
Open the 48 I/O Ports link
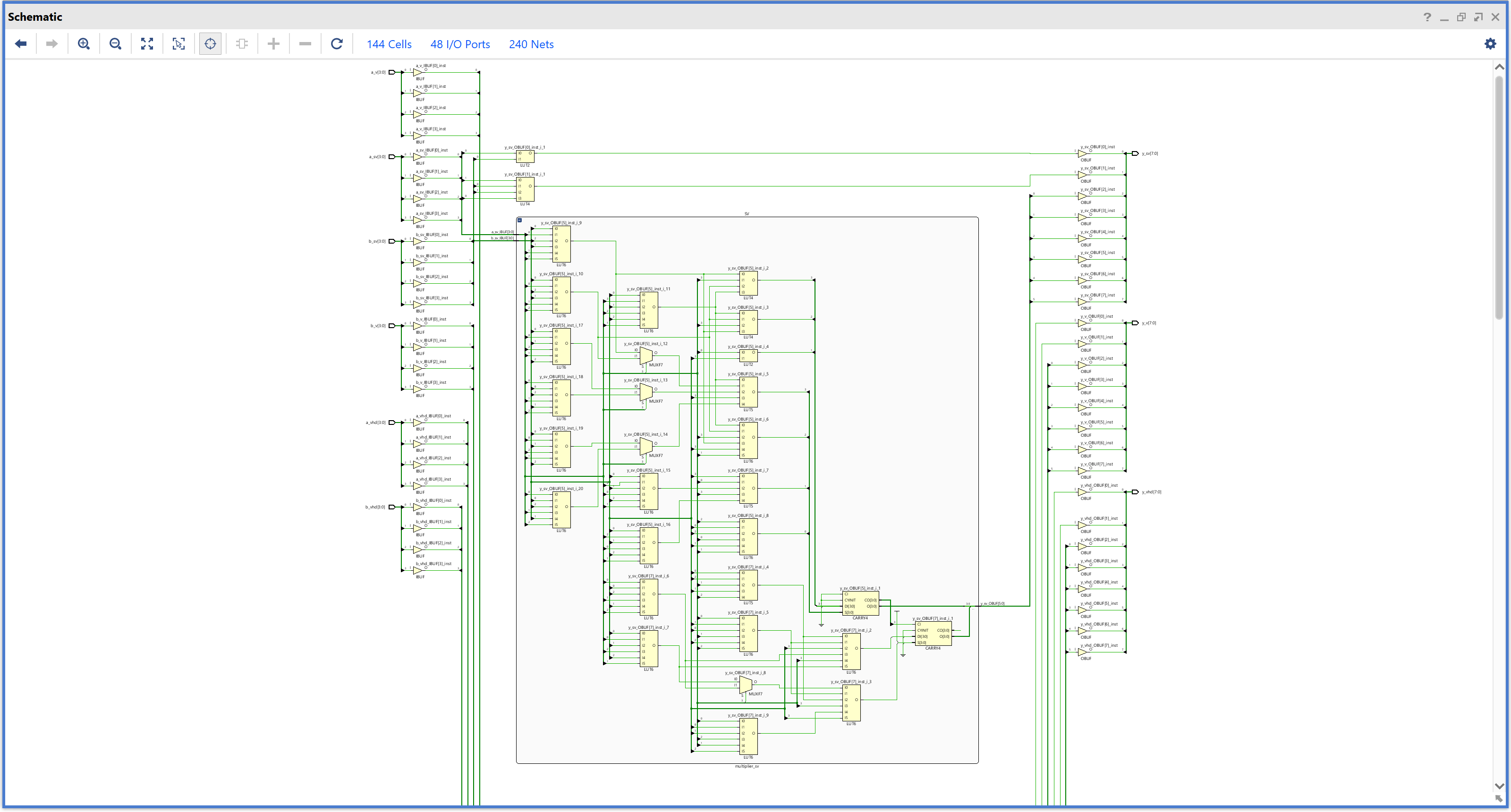[460, 44]
